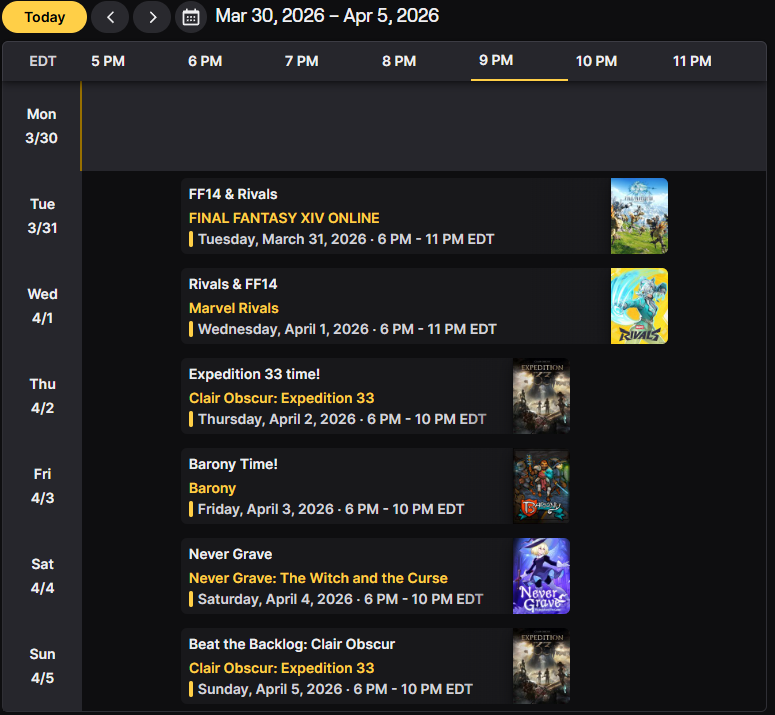The width and height of the screenshot is (775, 715).
Task: Click Wednesday, April 1 time text
Action: coord(347,329)
